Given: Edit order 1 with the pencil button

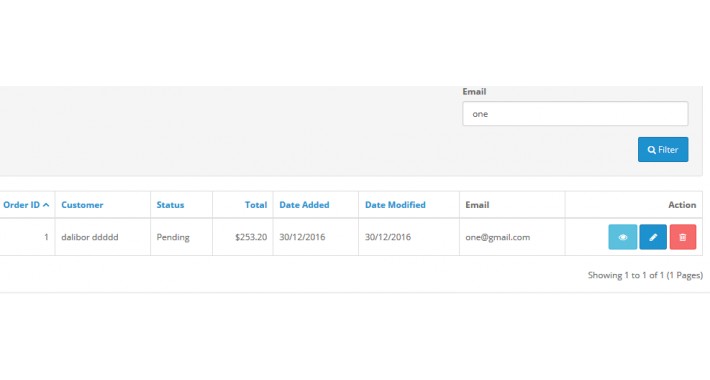Looking at the screenshot, I should [653, 237].
